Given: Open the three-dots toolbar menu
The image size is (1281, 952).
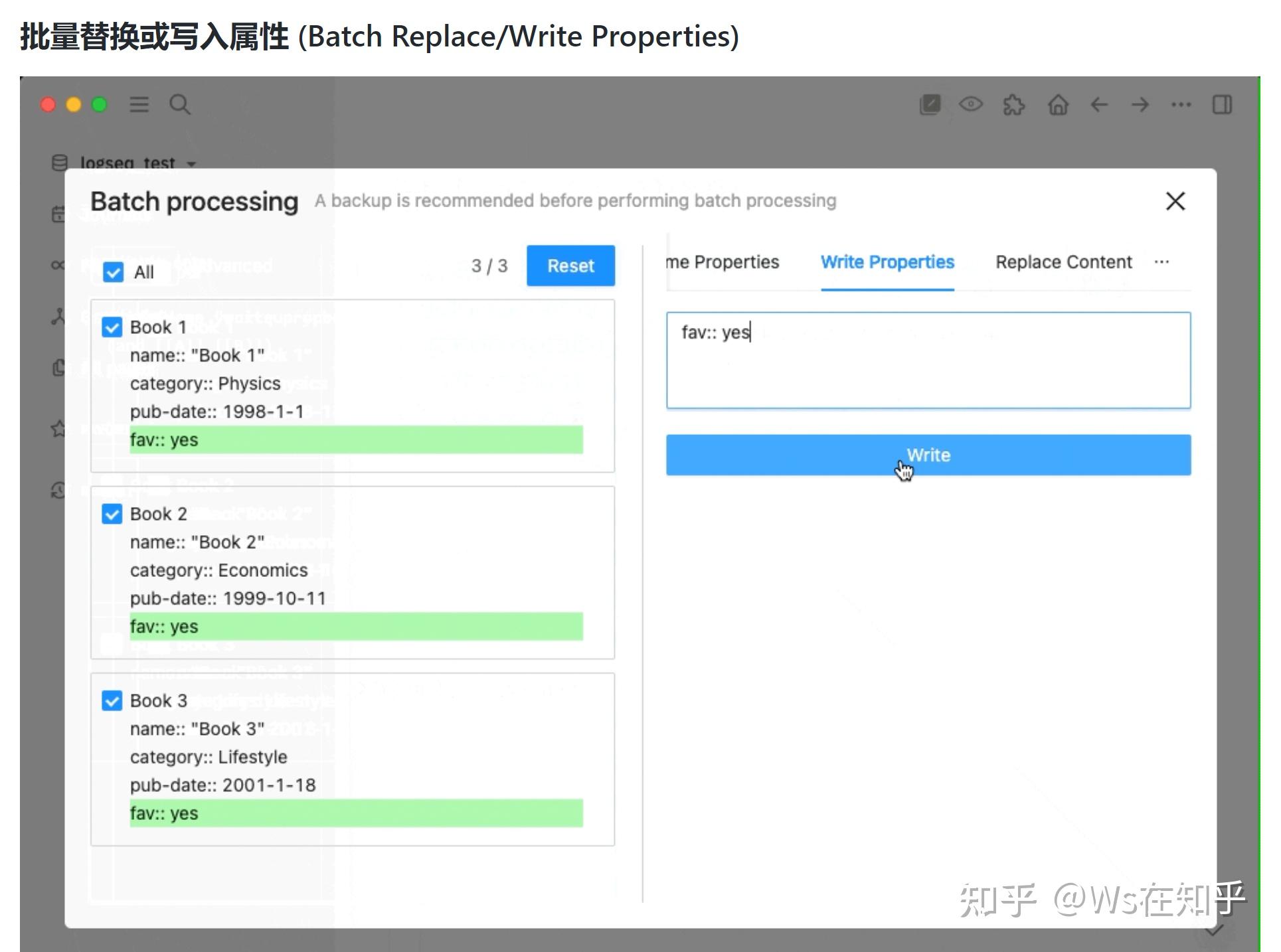Looking at the screenshot, I should [x=1181, y=104].
